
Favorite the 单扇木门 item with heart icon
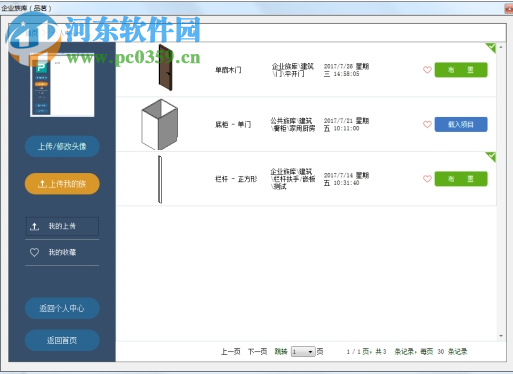point(427,70)
